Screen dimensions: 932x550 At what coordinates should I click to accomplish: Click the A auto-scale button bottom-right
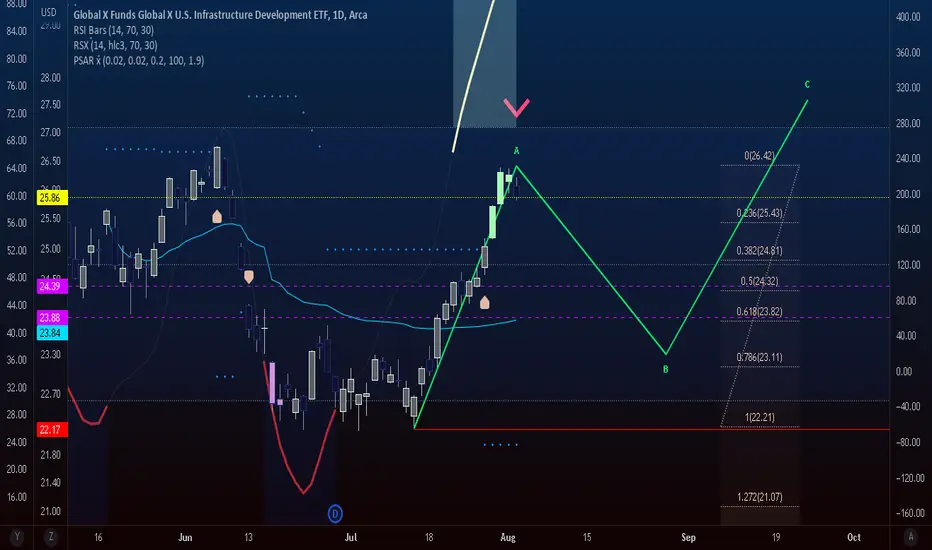pos(911,537)
